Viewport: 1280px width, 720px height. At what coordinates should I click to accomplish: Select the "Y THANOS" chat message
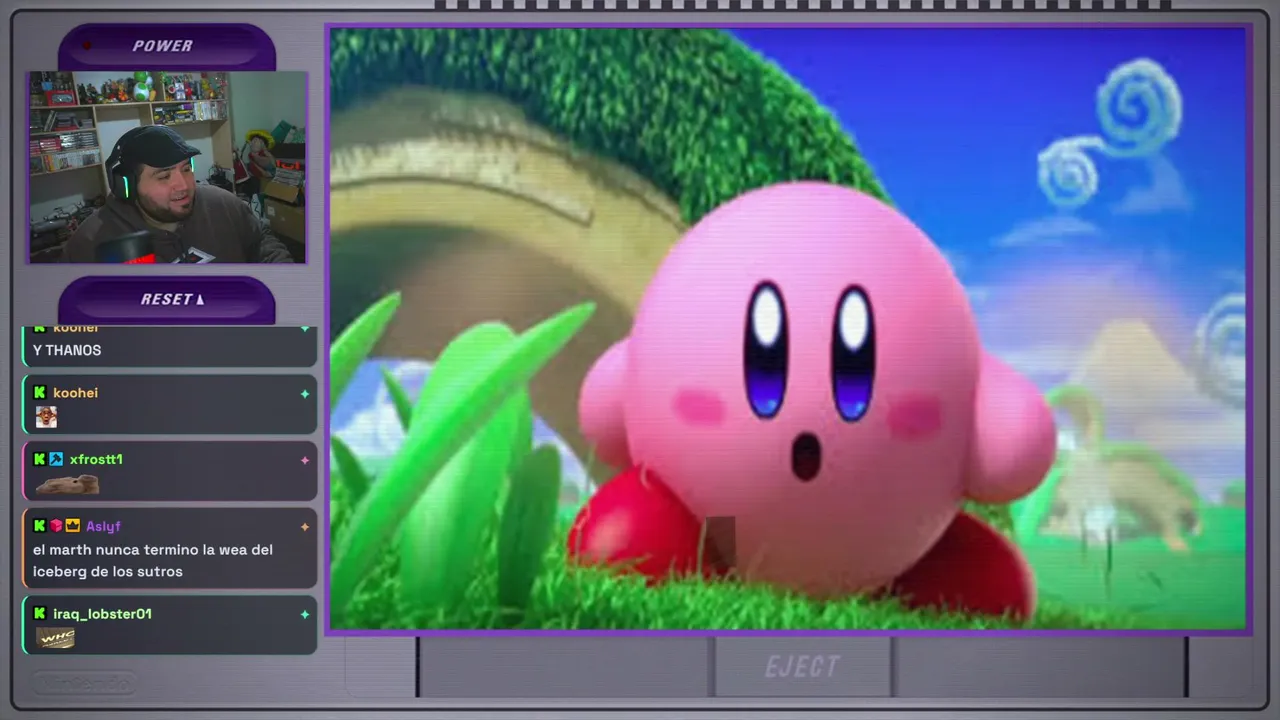tap(67, 350)
